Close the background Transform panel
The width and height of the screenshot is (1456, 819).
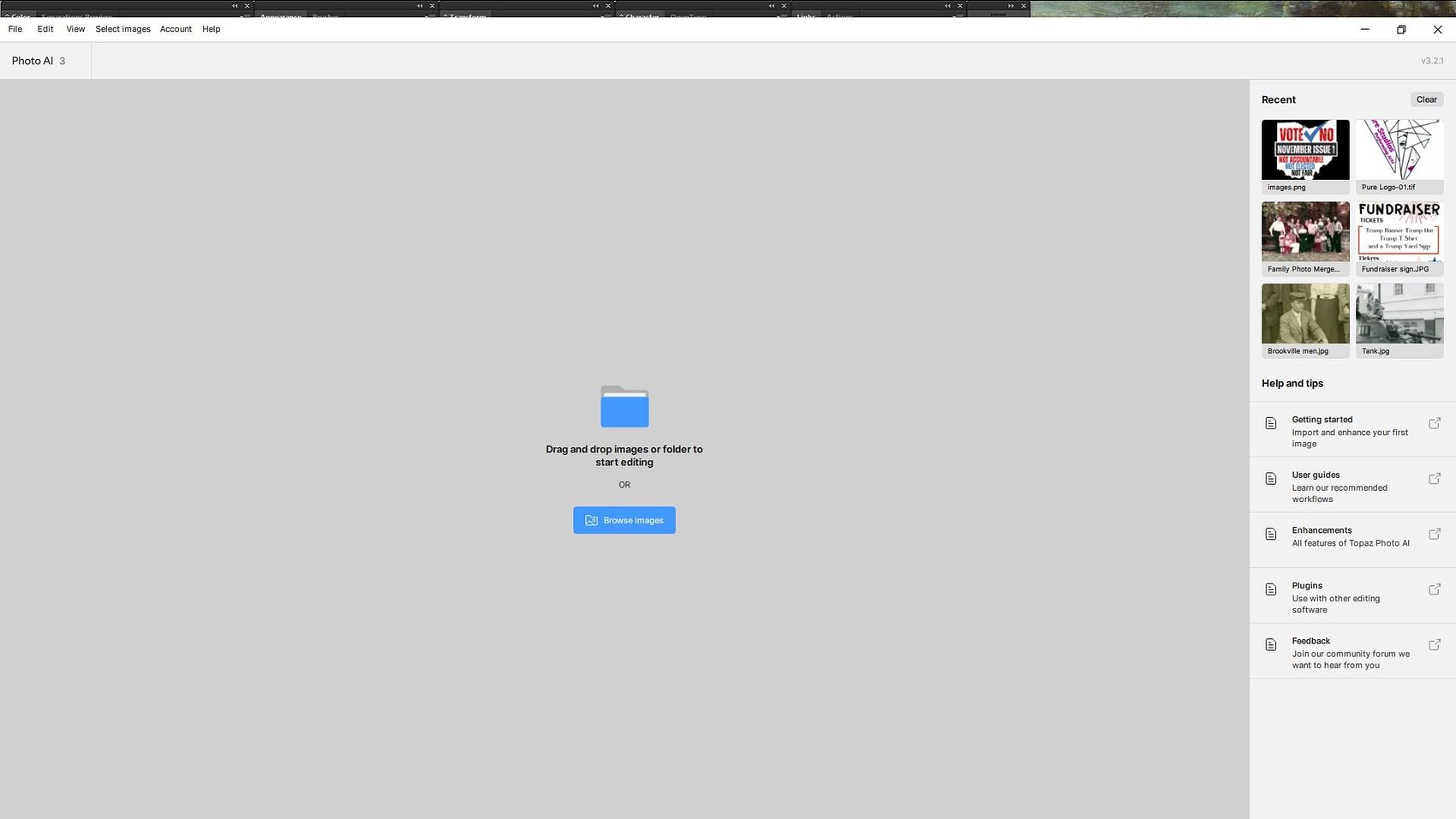coord(608,6)
